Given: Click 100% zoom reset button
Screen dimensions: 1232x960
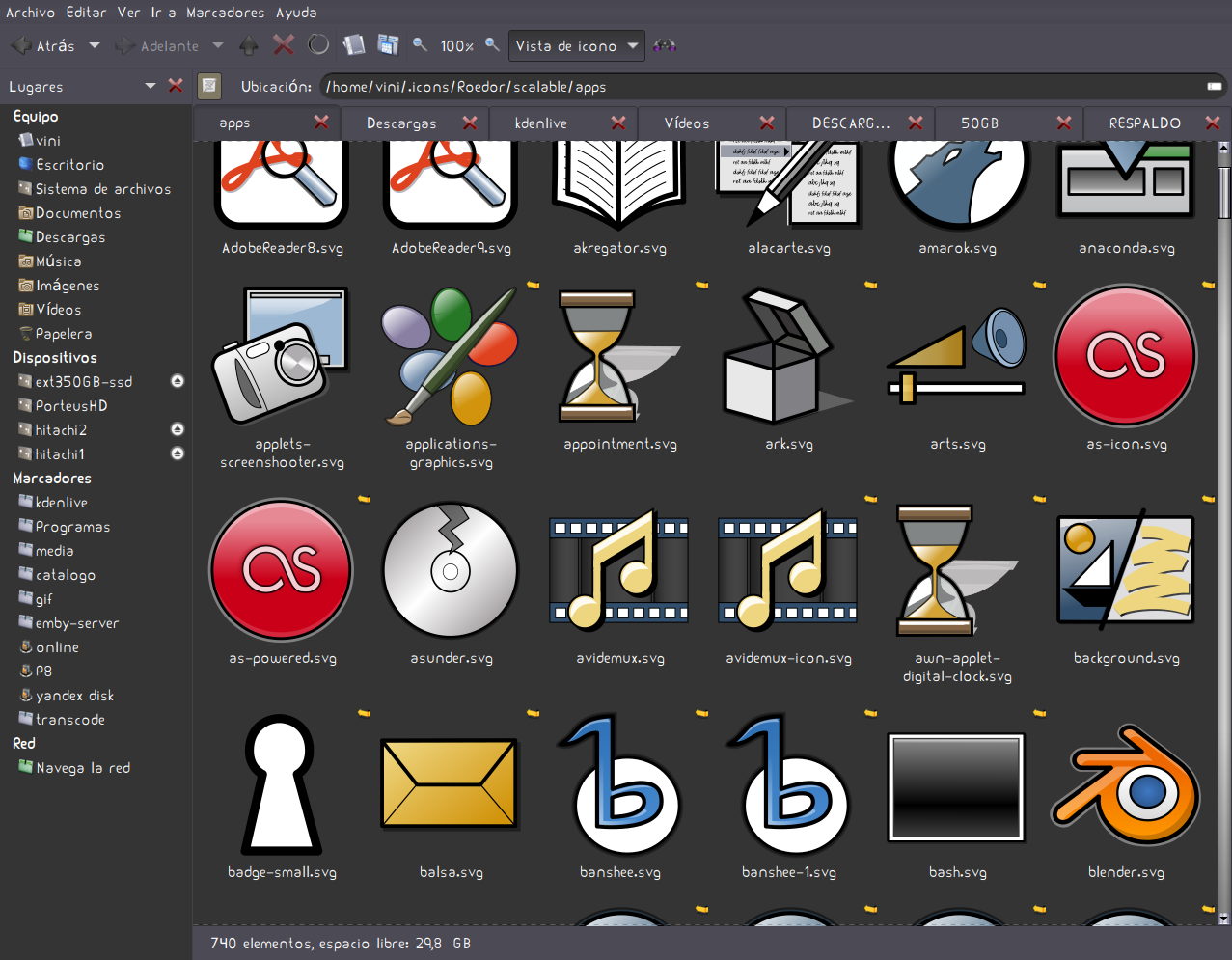Looking at the screenshot, I should (456, 45).
